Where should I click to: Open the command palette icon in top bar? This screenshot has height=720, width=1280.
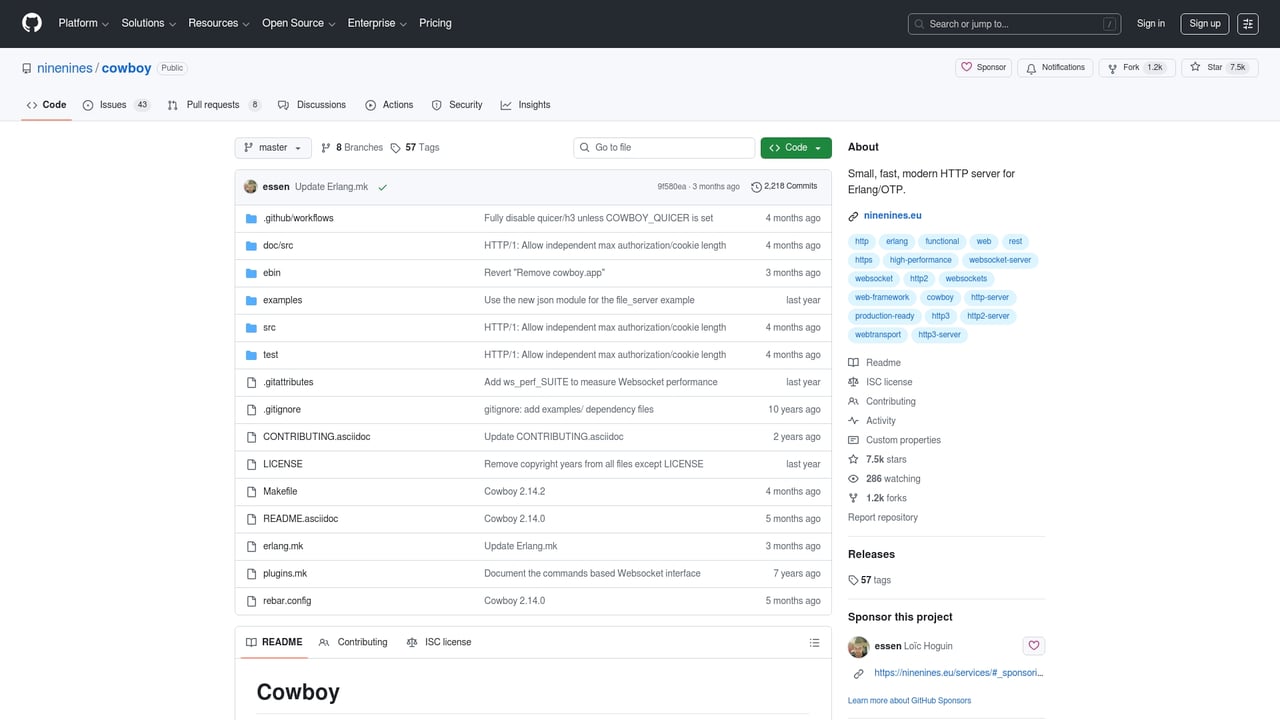coord(1248,23)
